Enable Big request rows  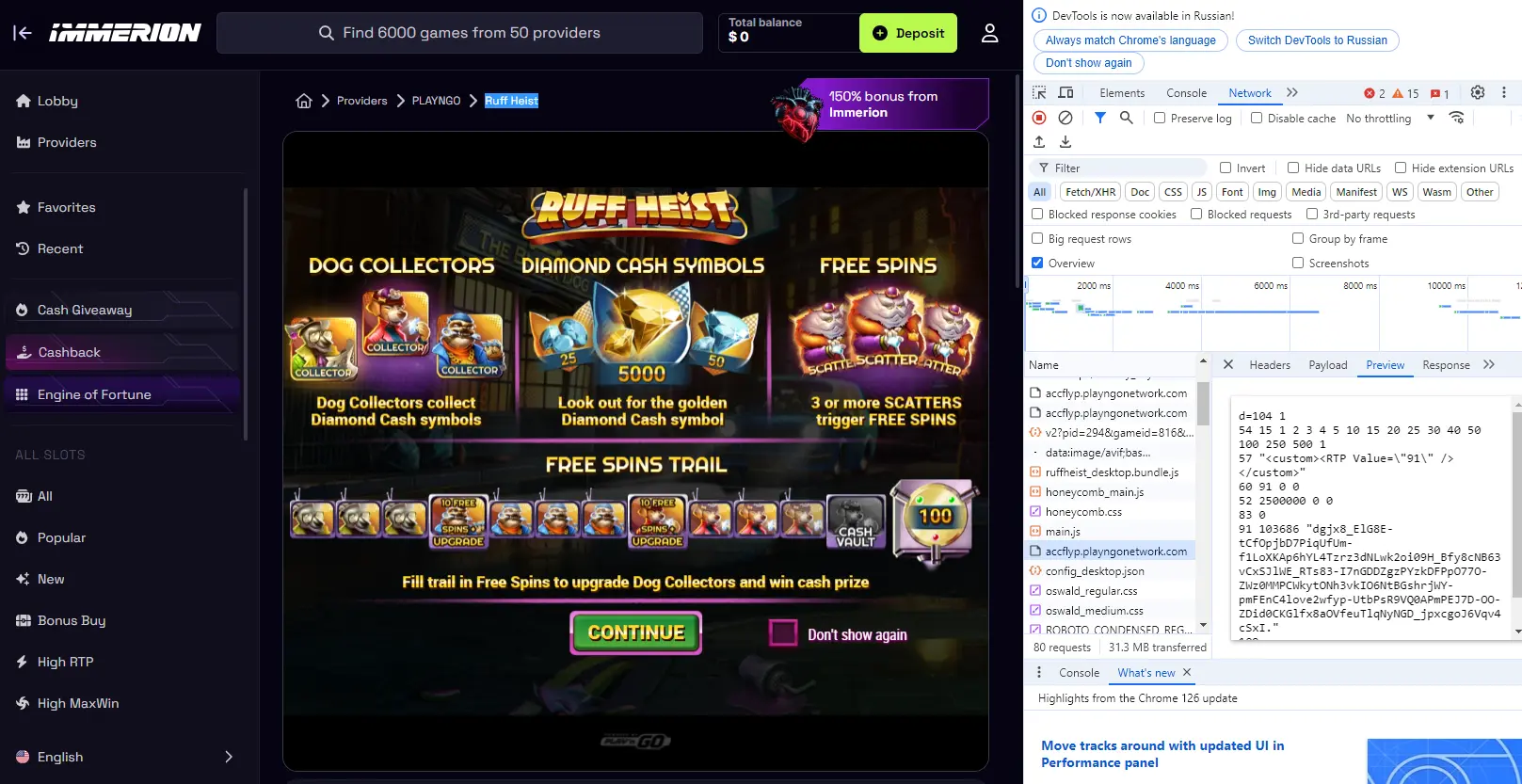click(1037, 238)
